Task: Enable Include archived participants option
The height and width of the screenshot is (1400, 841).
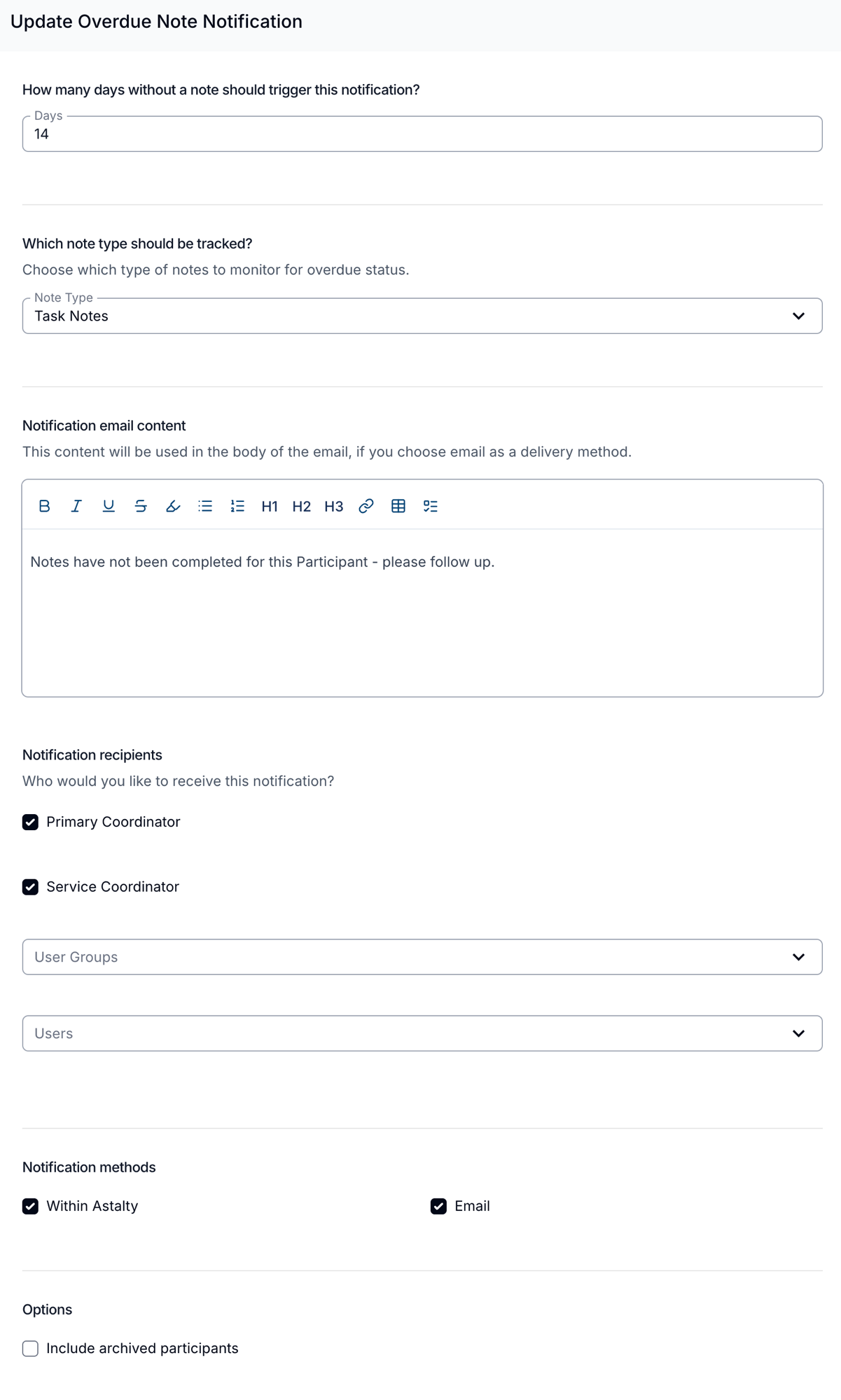Action: pyautogui.click(x=30, y=1348)
